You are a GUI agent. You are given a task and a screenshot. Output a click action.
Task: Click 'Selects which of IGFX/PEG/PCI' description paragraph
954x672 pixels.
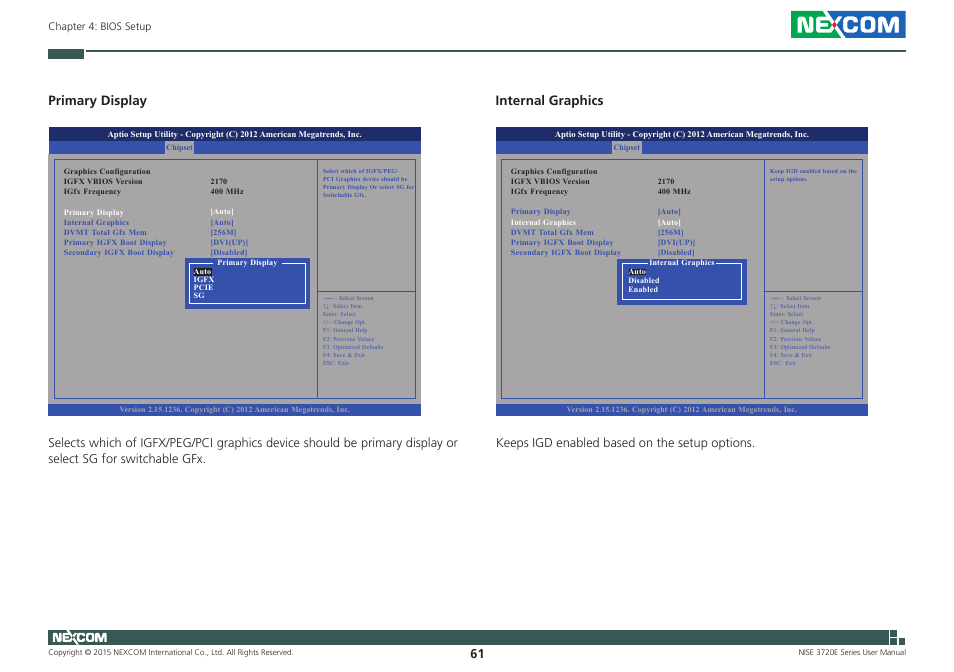tap(252, 451)
